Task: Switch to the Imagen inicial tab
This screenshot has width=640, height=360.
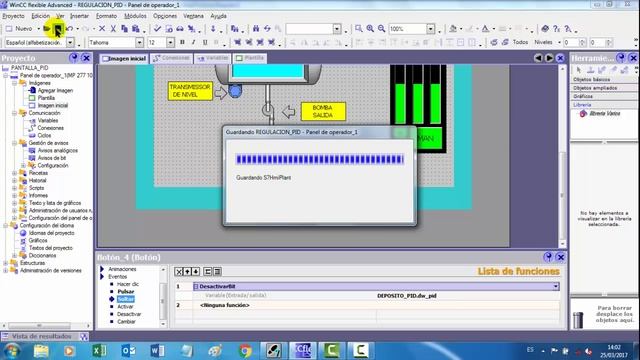Action: [124, 58]
